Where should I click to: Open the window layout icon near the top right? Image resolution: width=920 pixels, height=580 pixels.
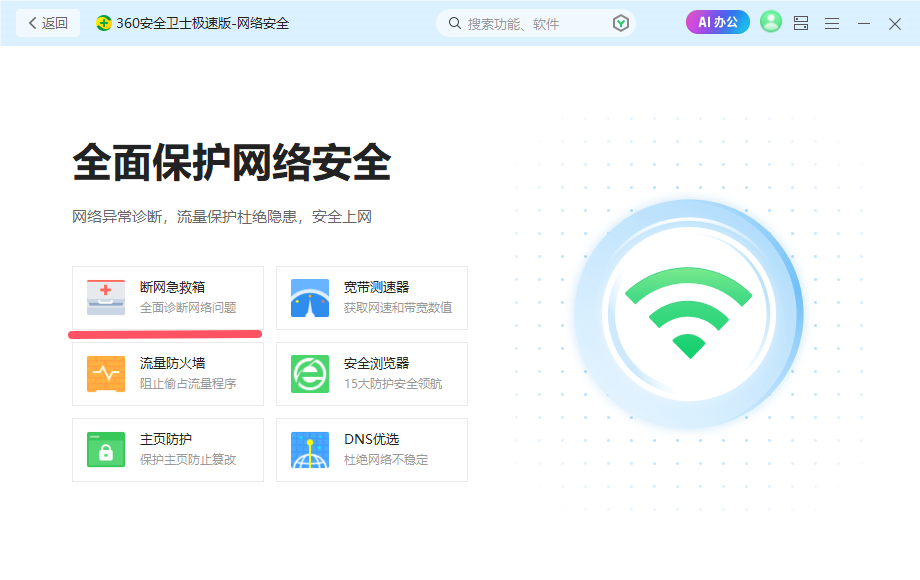coord(800,22)
